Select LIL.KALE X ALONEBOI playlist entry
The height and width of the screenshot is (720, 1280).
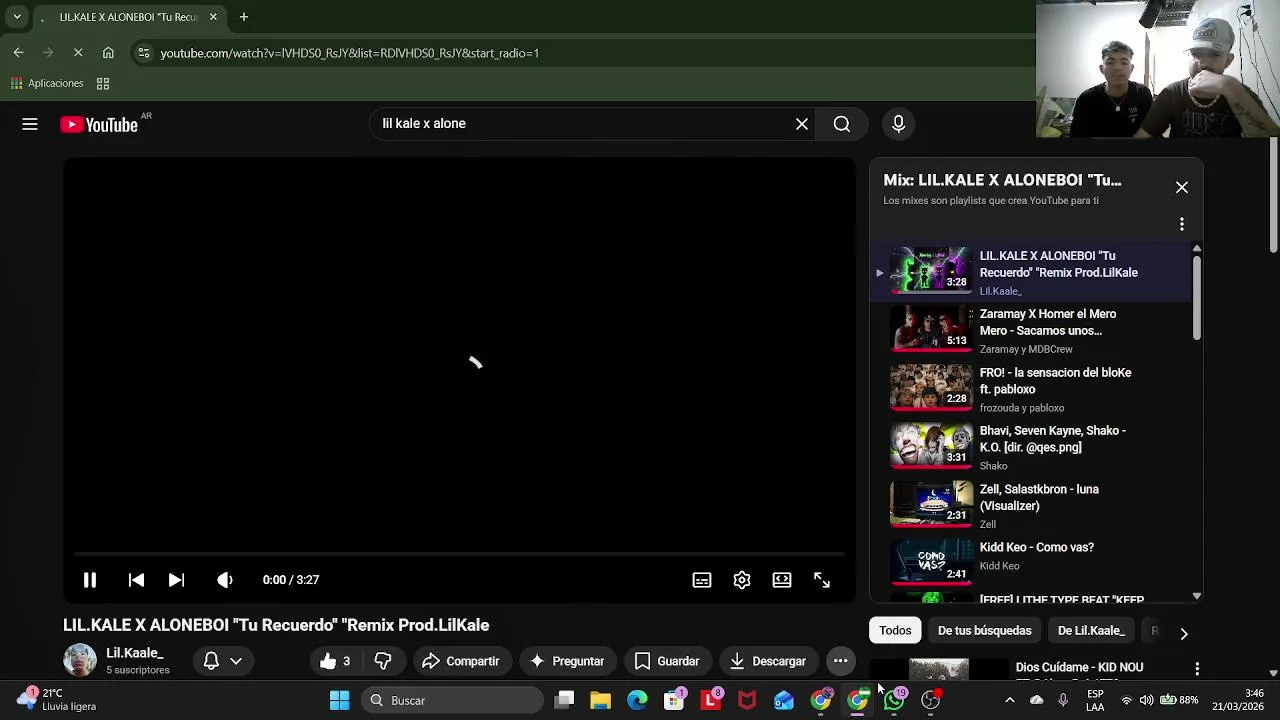tap(1030, 272)
